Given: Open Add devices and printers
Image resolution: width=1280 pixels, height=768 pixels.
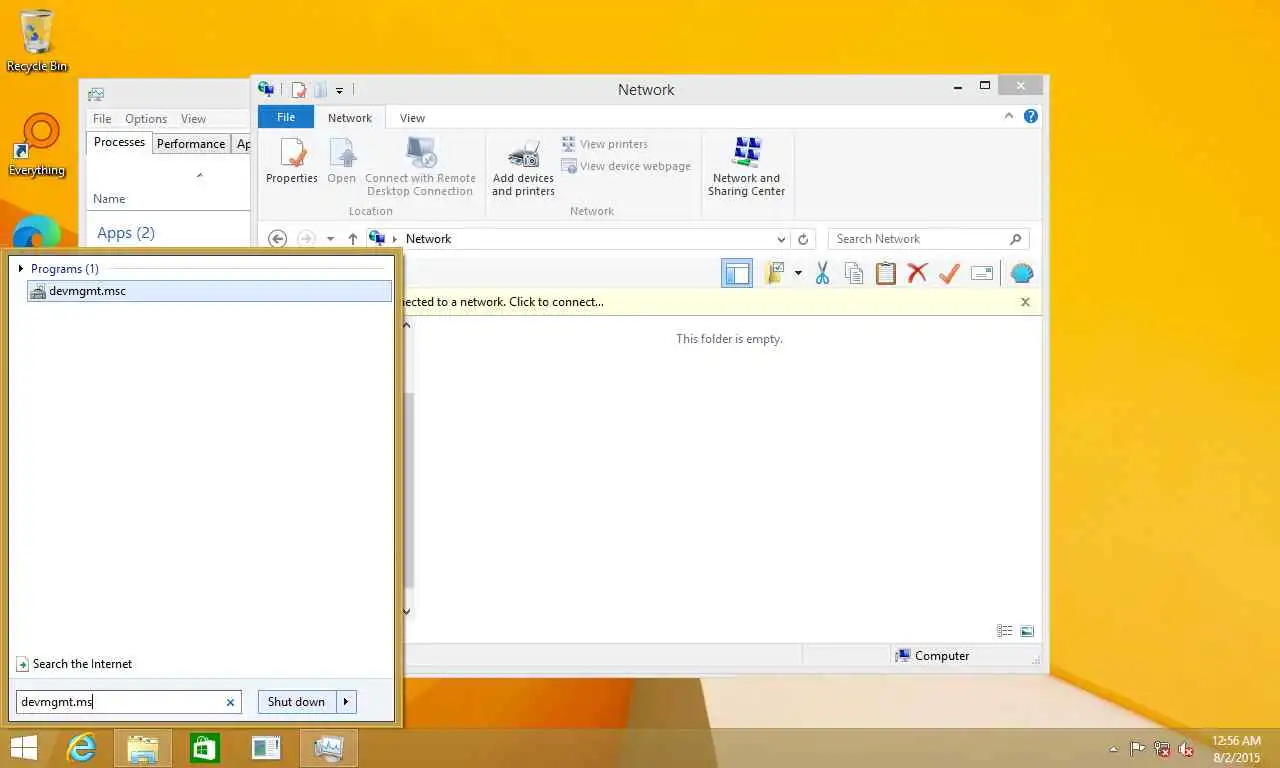Looking at the screenshot, I should [x=523, y=167].
